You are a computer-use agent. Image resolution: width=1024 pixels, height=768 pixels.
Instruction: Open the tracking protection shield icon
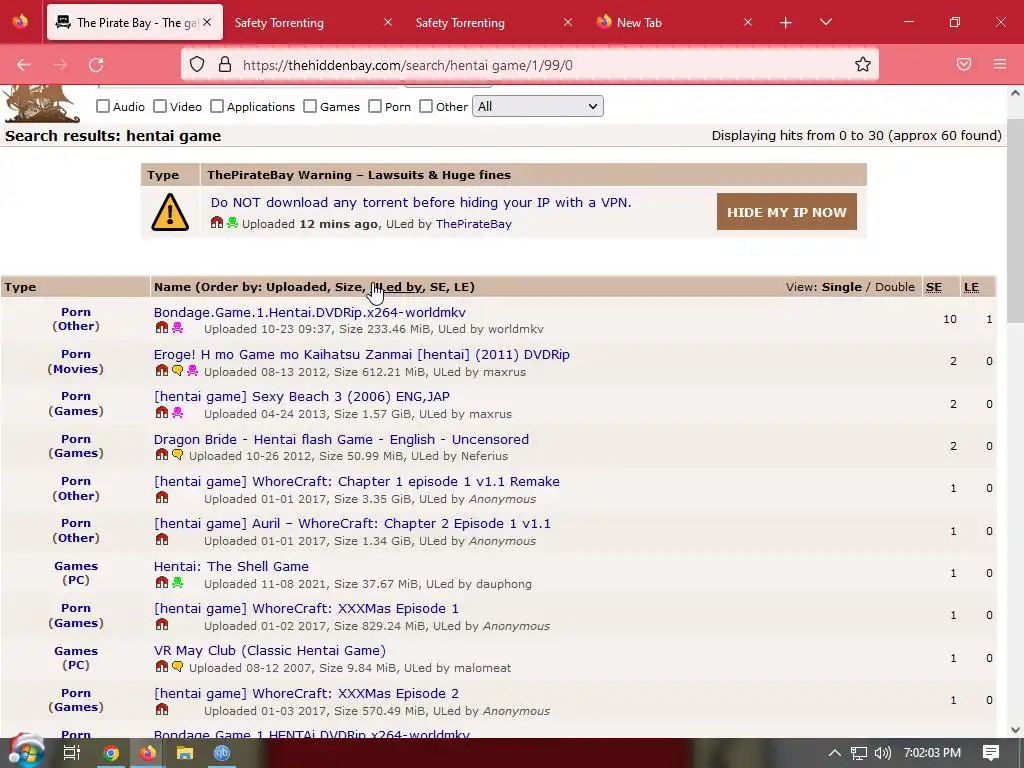[x=197, y=64]
